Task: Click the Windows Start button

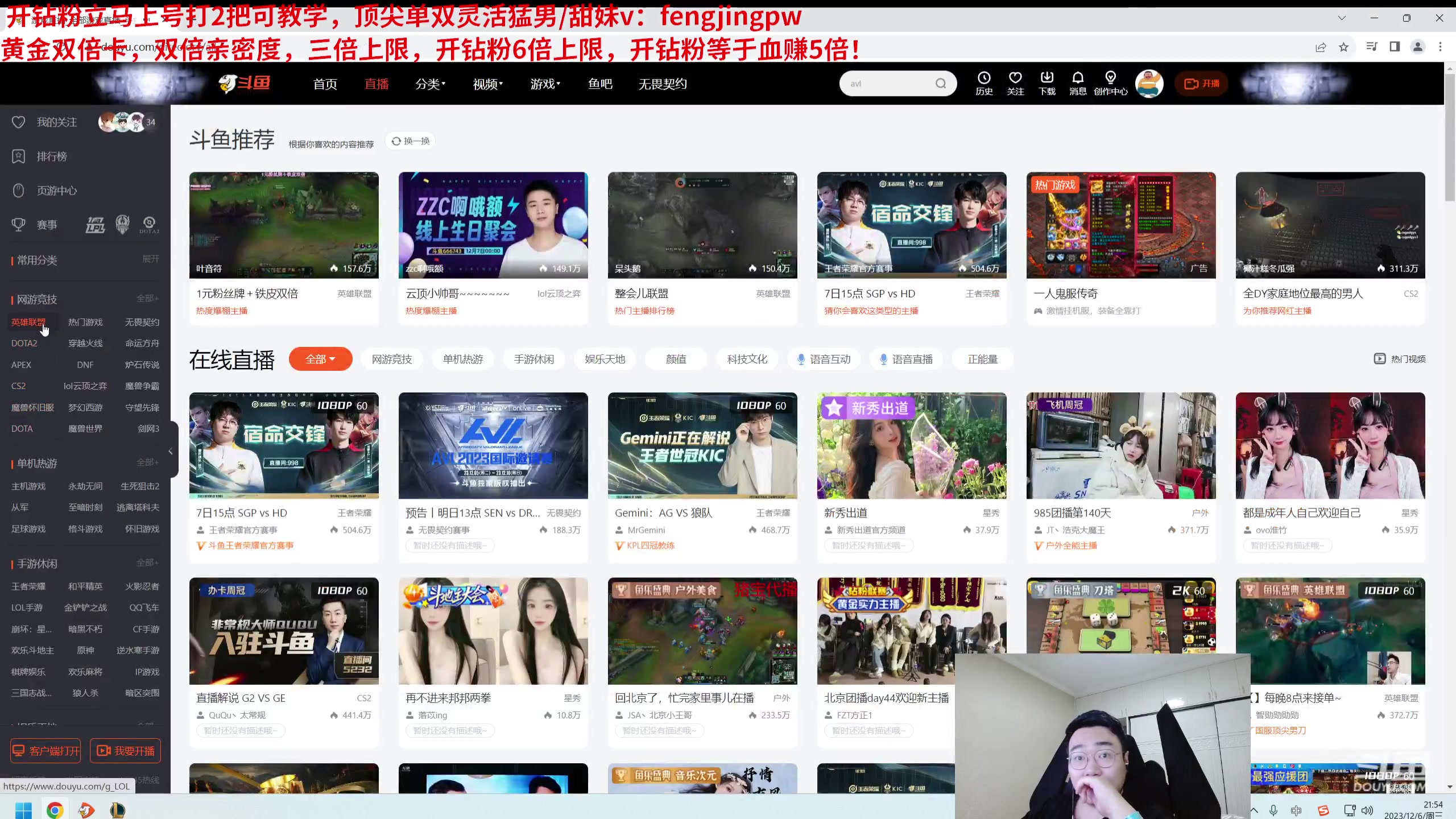Action: coord(23,810)
